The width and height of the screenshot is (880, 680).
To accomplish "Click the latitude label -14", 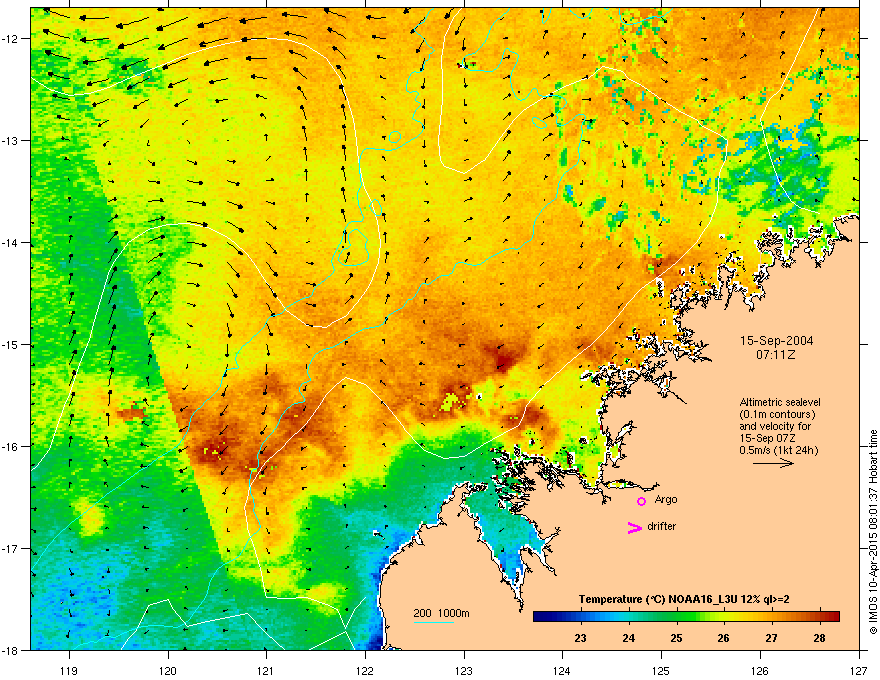I will pos(11,242).
